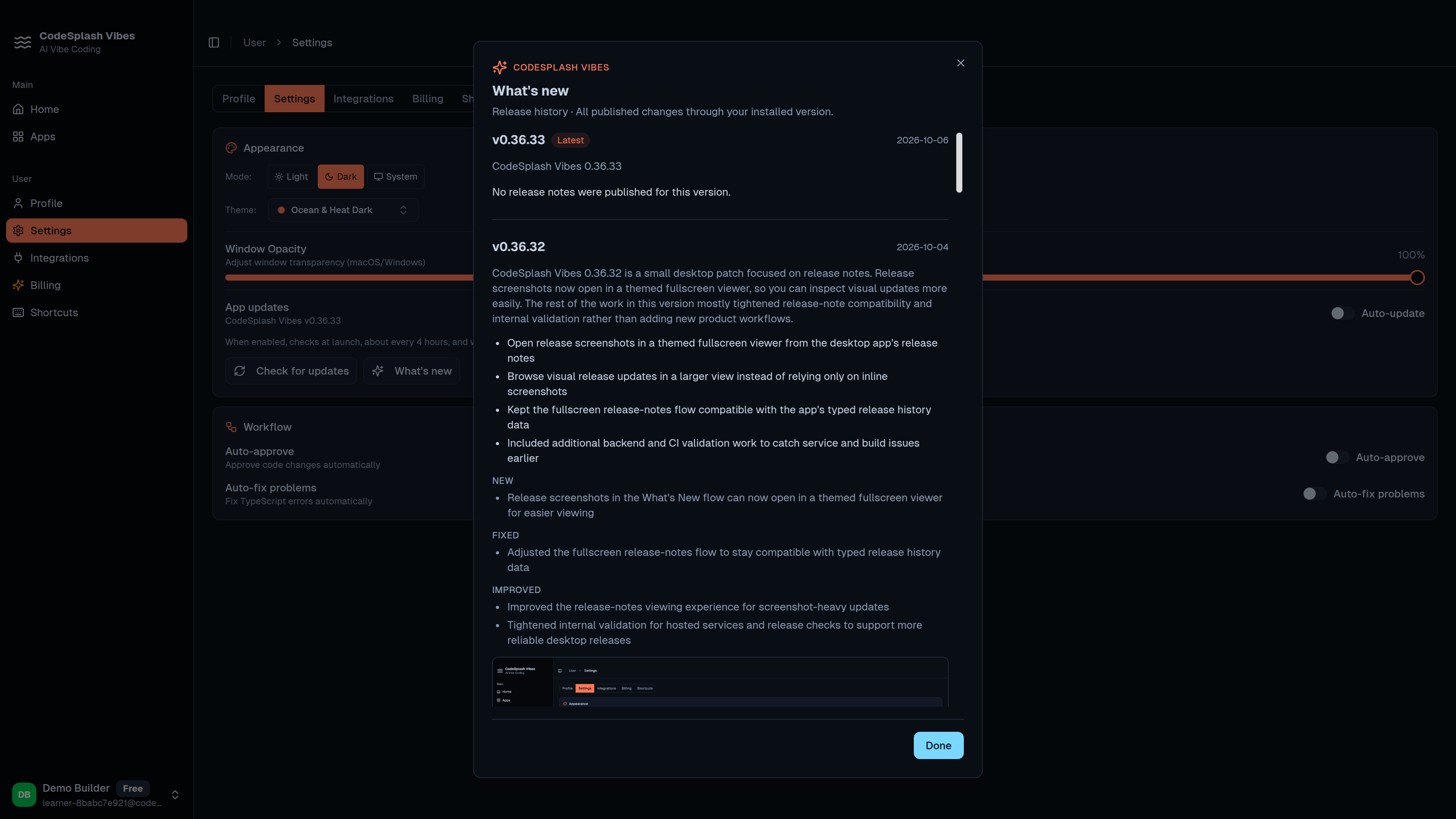Image resolution: width=1456 pixels, height=819 pixels.
Task: Select Settings item in the sidebar
Action: click(97, 231)
